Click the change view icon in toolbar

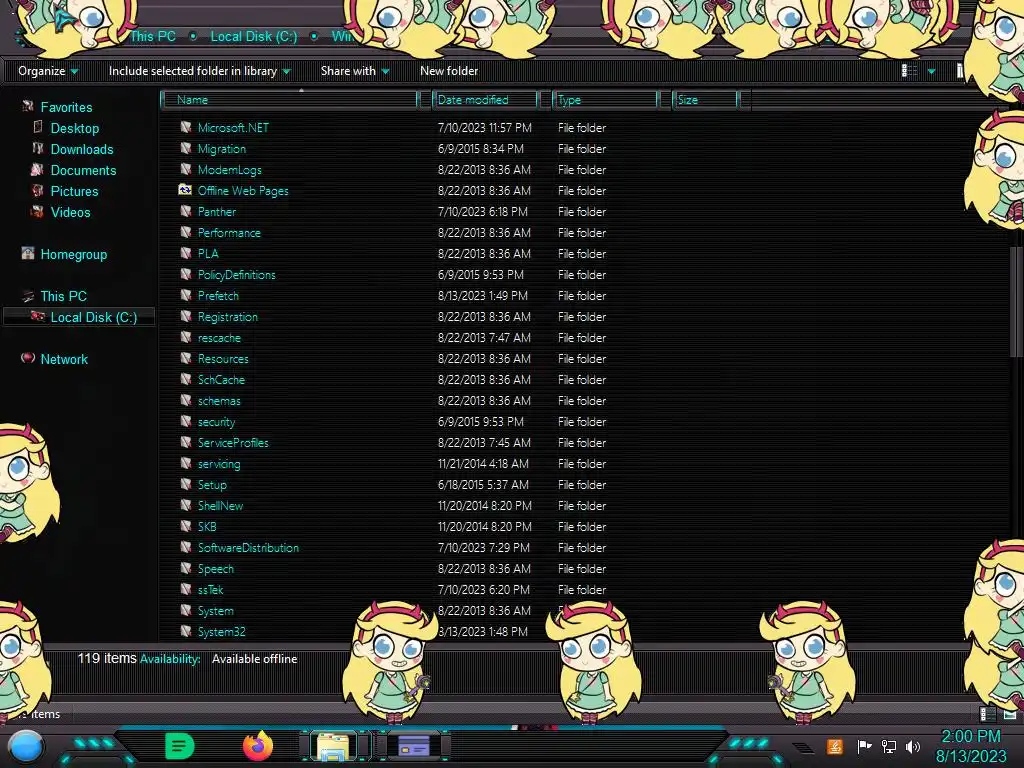click(909, 71)
